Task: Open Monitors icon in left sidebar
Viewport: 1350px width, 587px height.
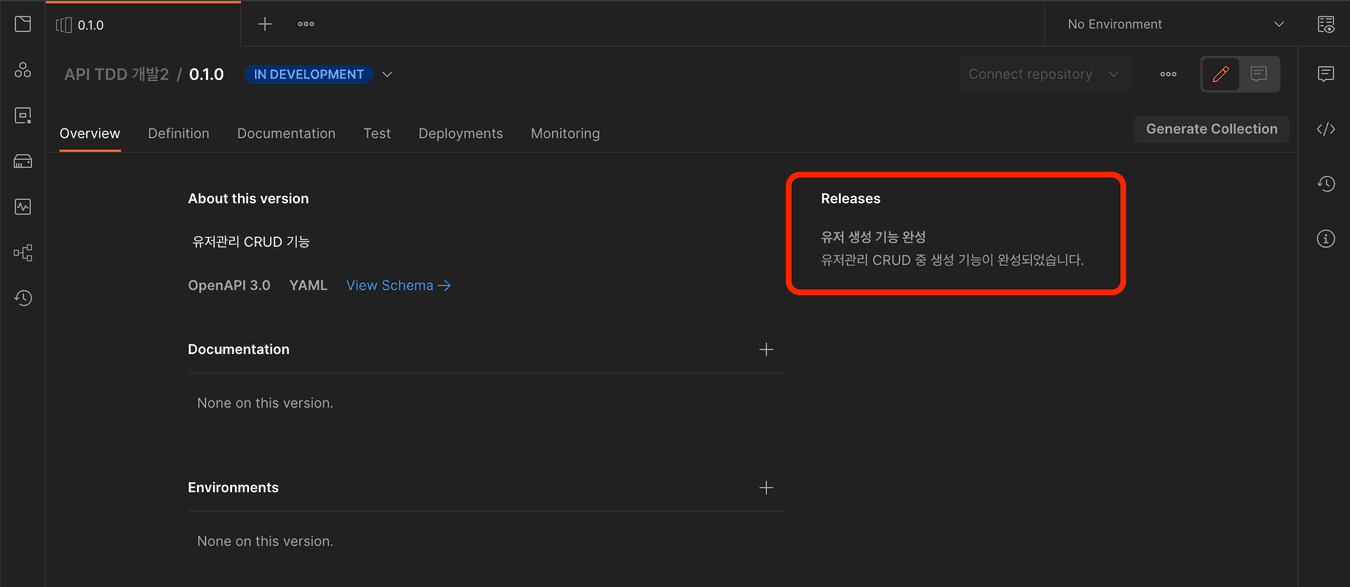Action: (23, 207)
